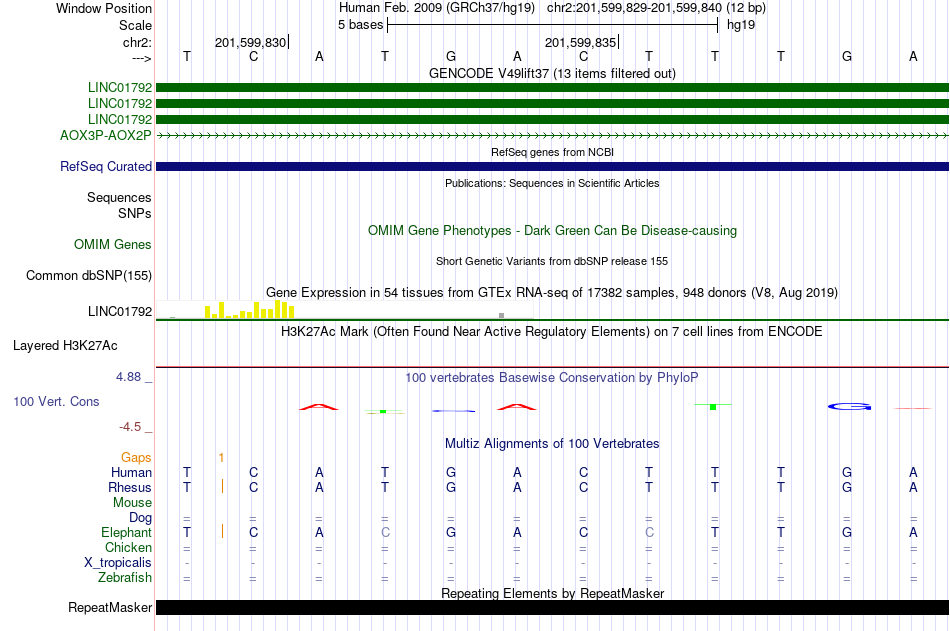The image size is (950, 631).
Task: Click the Human species label
Action: [131, 472]
